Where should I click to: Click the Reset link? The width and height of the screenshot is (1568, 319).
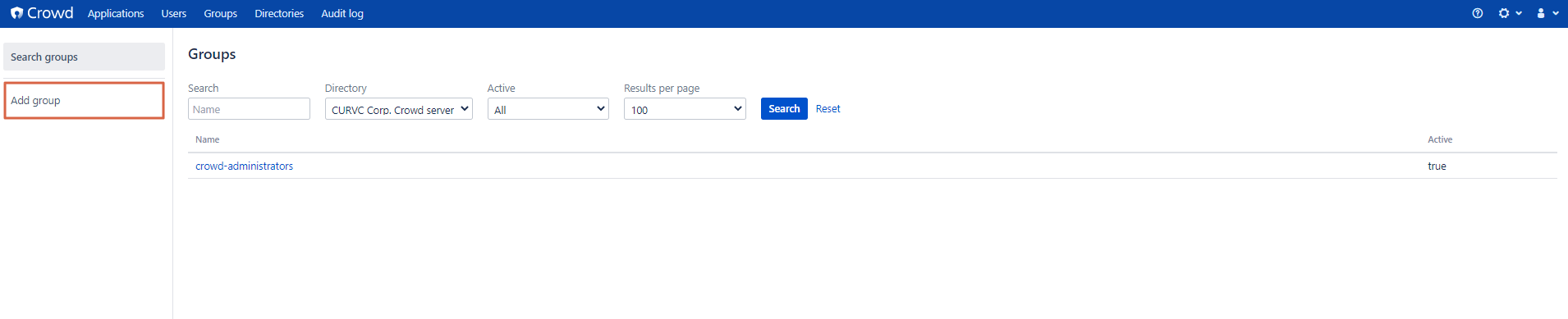[x=828, y=108]
